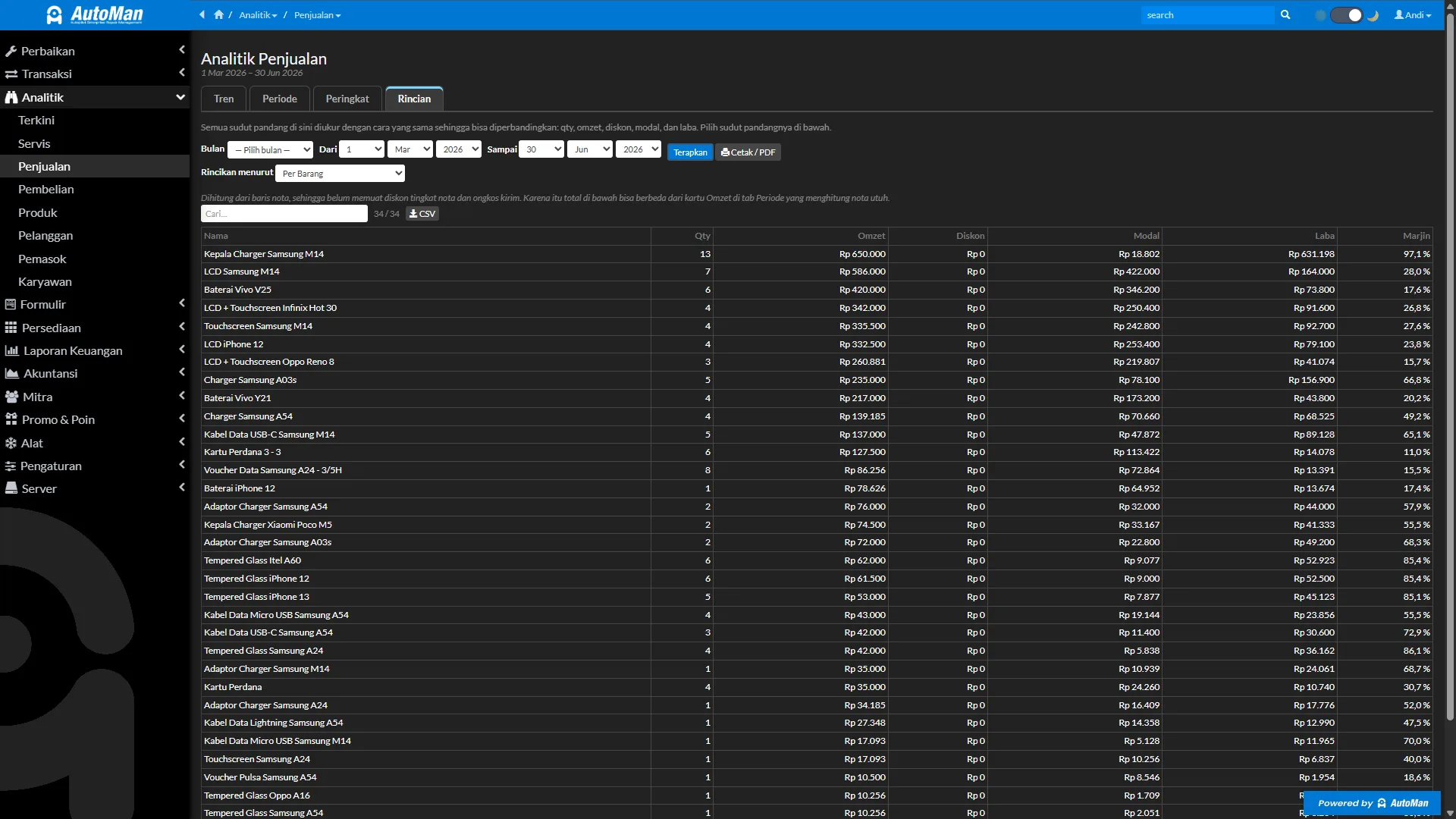Expand the Persediaan sidebar chevron
The height and width of the screenshot is (819, 1456).
pyautogui.click(x=182, y=327)
